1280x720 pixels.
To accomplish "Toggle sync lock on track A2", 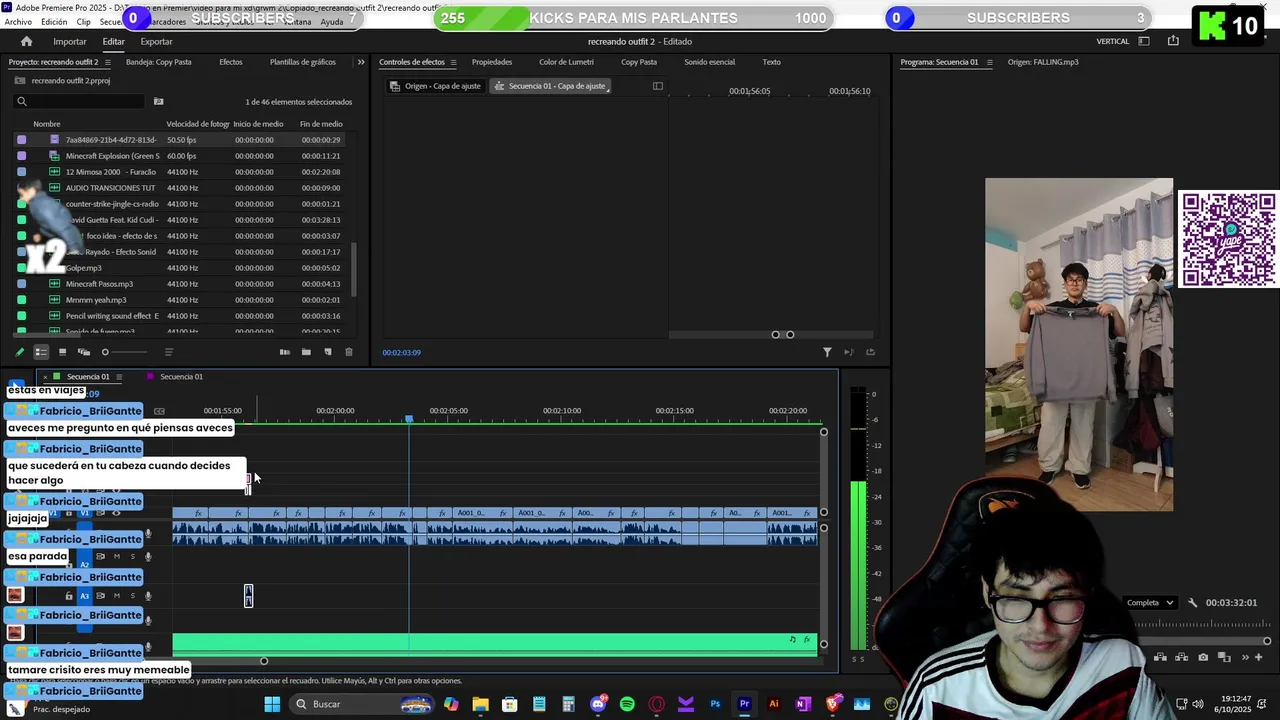I will (x=100, y=557).
